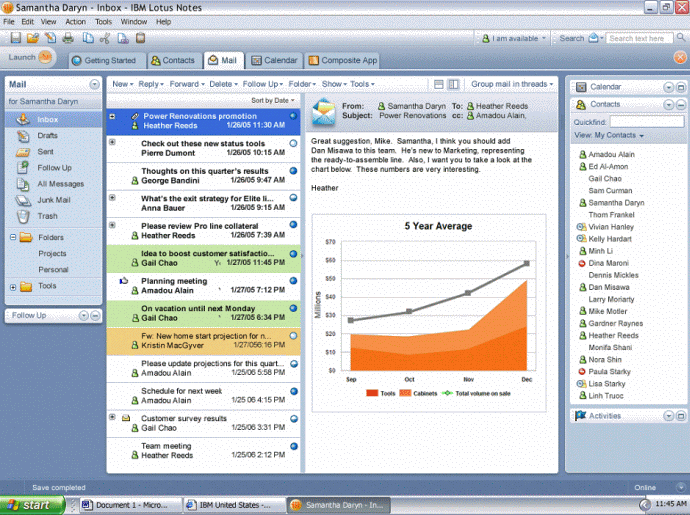Open the Reply dropdown menu
The width and height of the screenshot is (690, 515).
(x=150, y=84)
